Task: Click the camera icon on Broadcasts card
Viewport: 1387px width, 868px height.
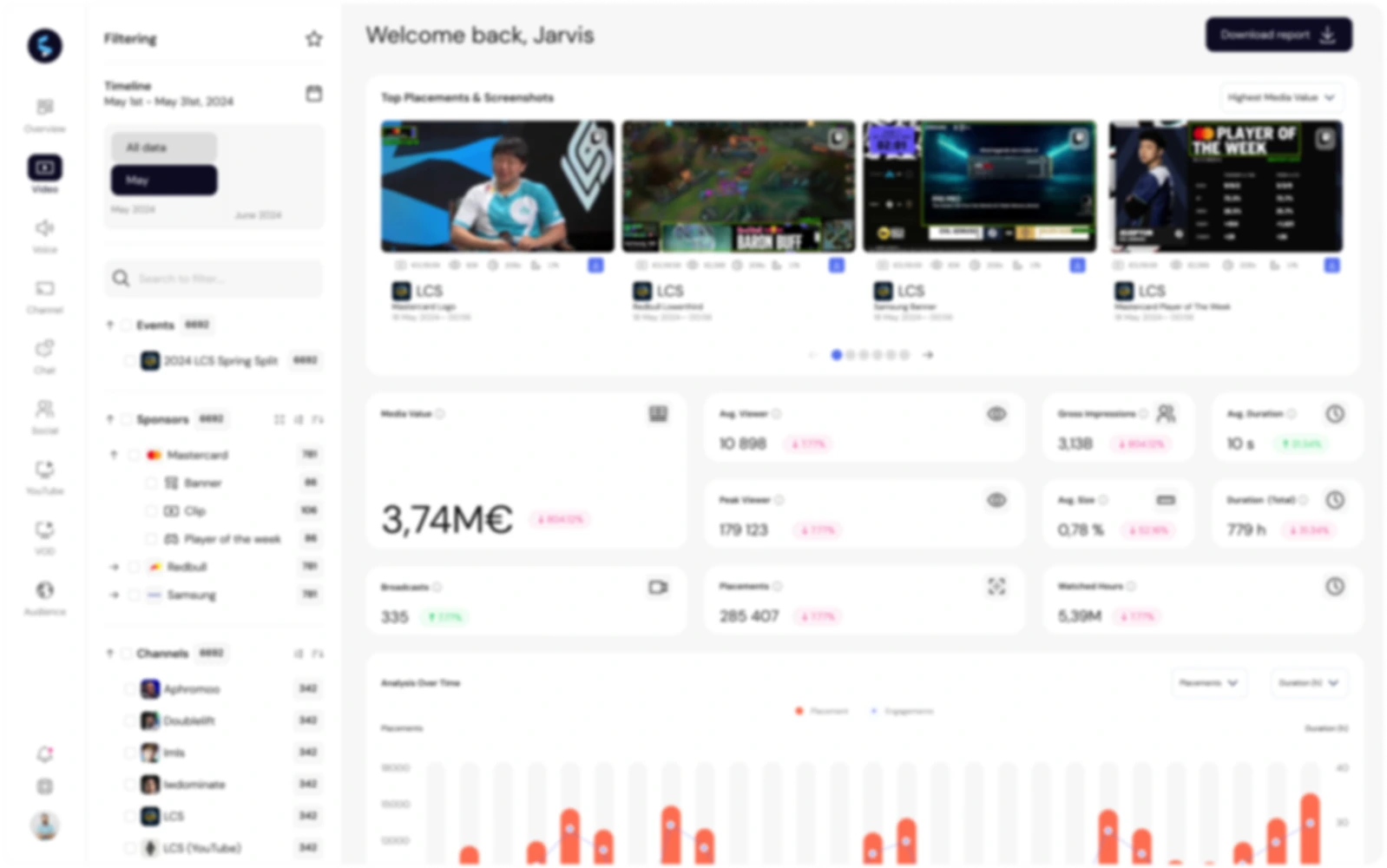Action: (659, 588)
